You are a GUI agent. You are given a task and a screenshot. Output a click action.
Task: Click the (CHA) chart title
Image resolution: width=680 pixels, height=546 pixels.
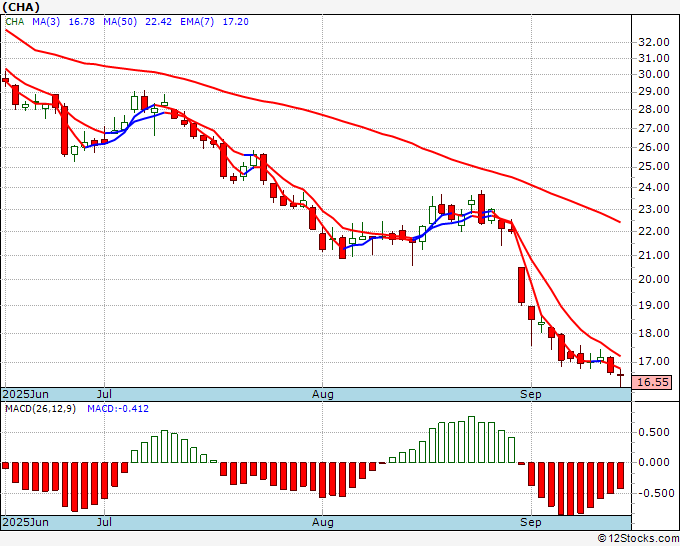(x=21, y=7)
